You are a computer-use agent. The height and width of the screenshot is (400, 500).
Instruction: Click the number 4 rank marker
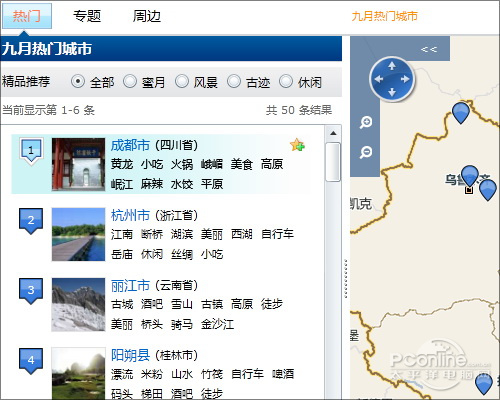(31, 361)
